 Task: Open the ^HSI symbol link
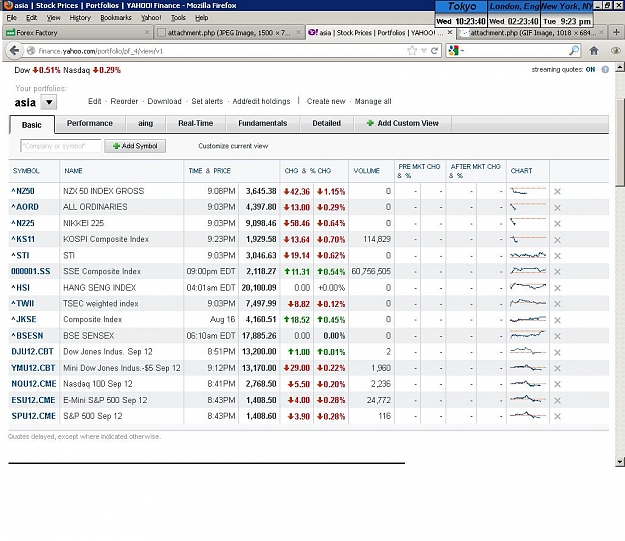click(21, 287)
